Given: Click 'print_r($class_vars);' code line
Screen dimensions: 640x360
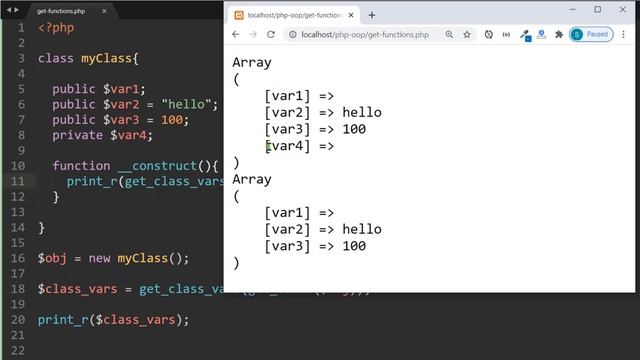Looking at the screenshot, I should click(x=113, y=320).
